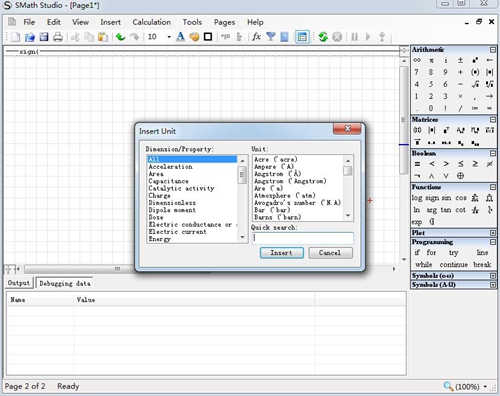The image size is (500, 396).
Task: Open the File menu
Action: point(29,22)
